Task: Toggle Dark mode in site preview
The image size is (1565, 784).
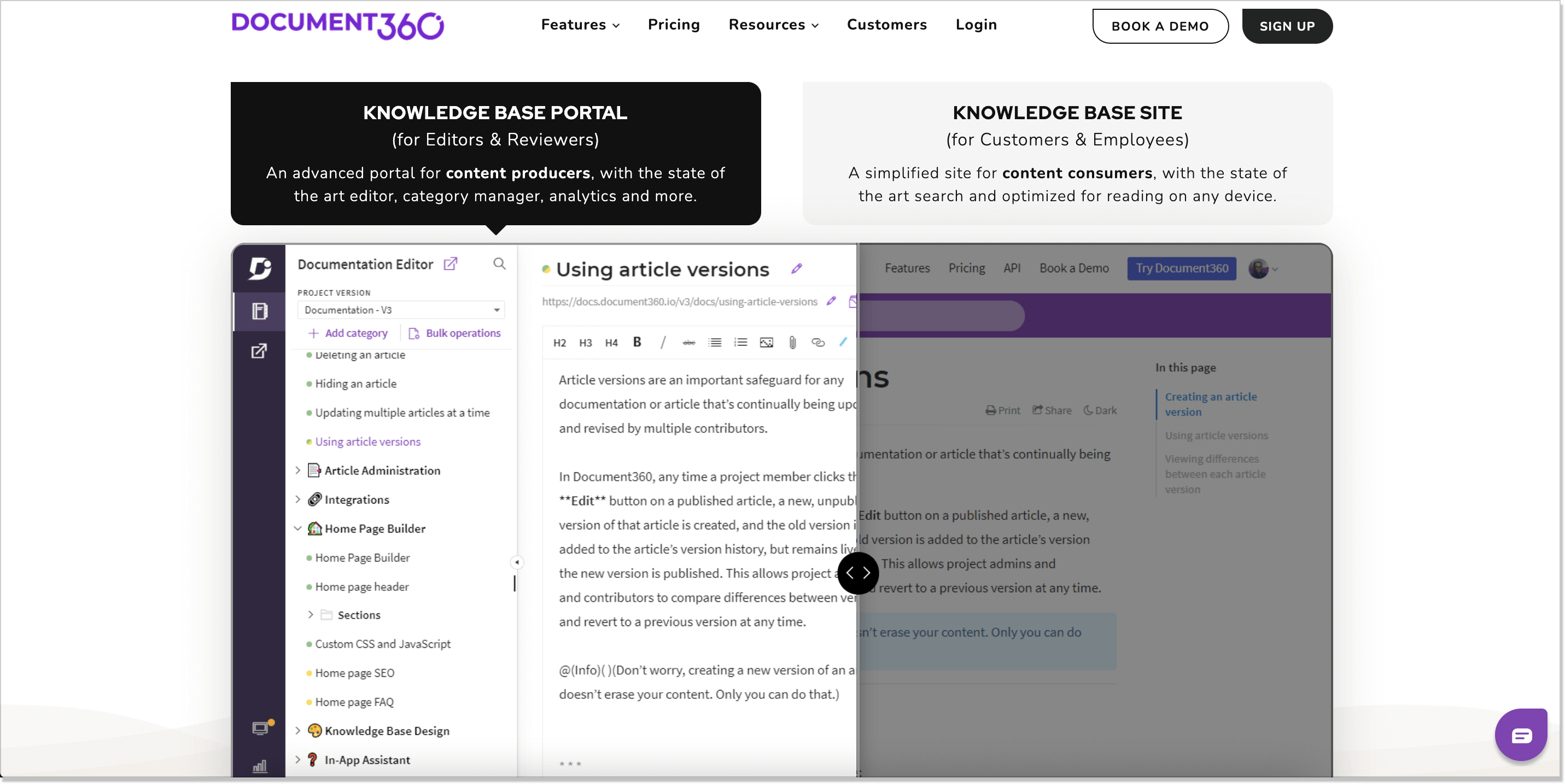Action: coord(1100,411)
